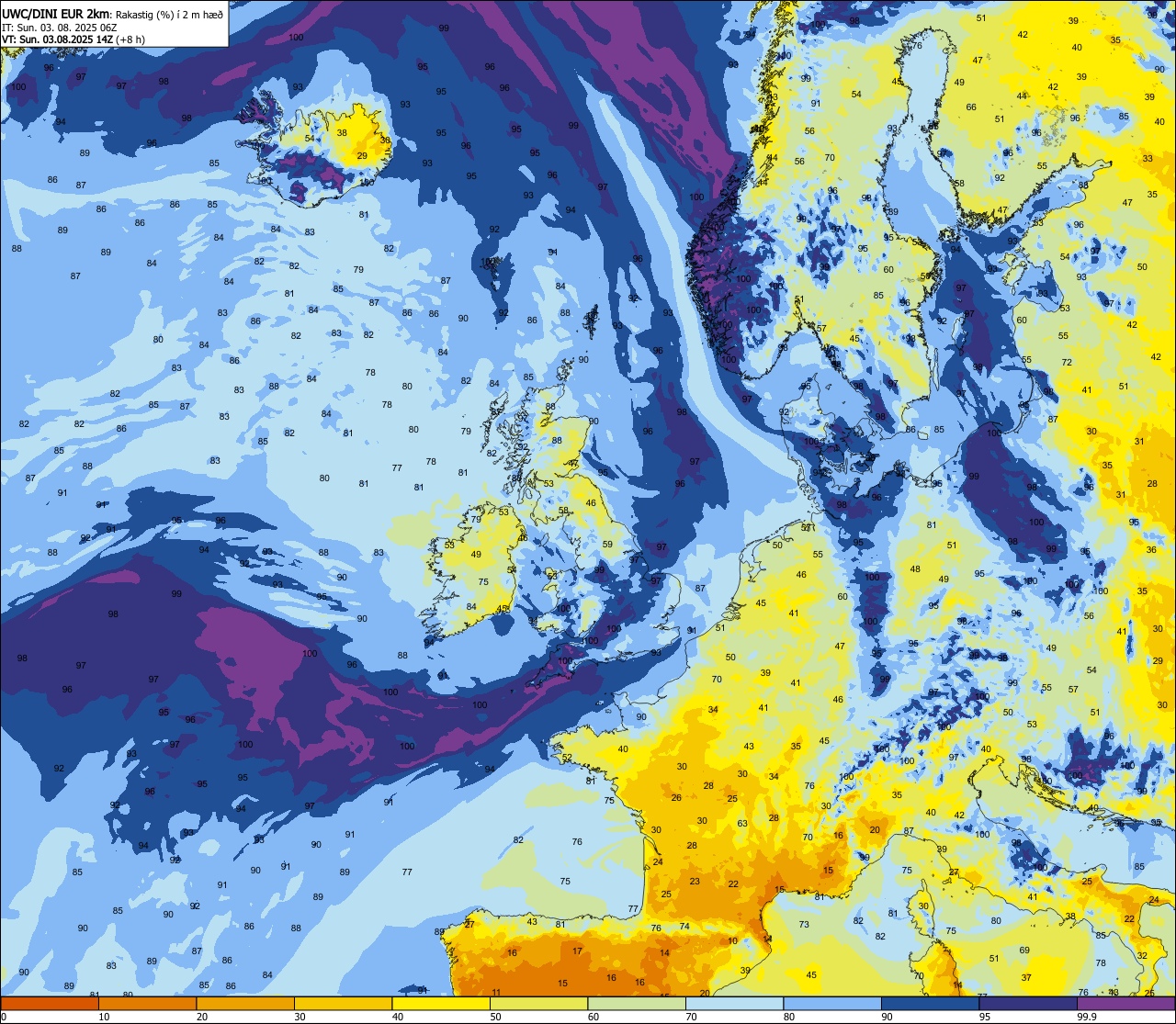Screen dimensions: 1176x1024
Task: Pick the 60–70 pale green legend swatch
Action: coord(637,1003)
